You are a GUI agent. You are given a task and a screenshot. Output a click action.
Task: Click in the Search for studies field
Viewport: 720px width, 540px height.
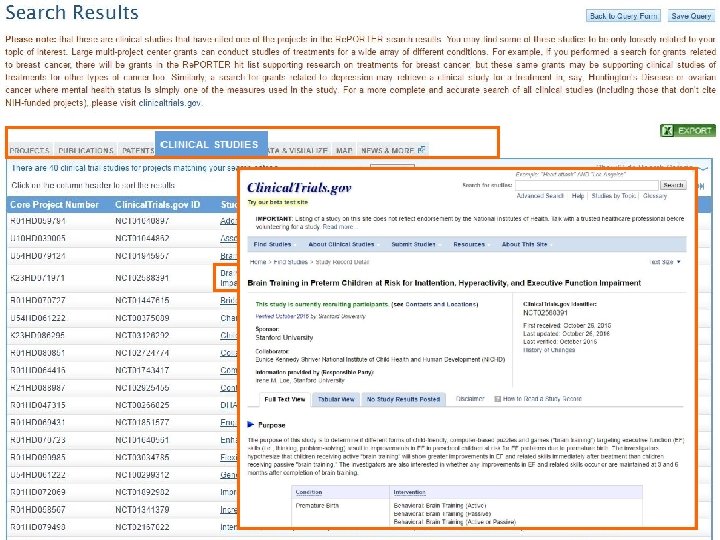[x=586, y=185]
